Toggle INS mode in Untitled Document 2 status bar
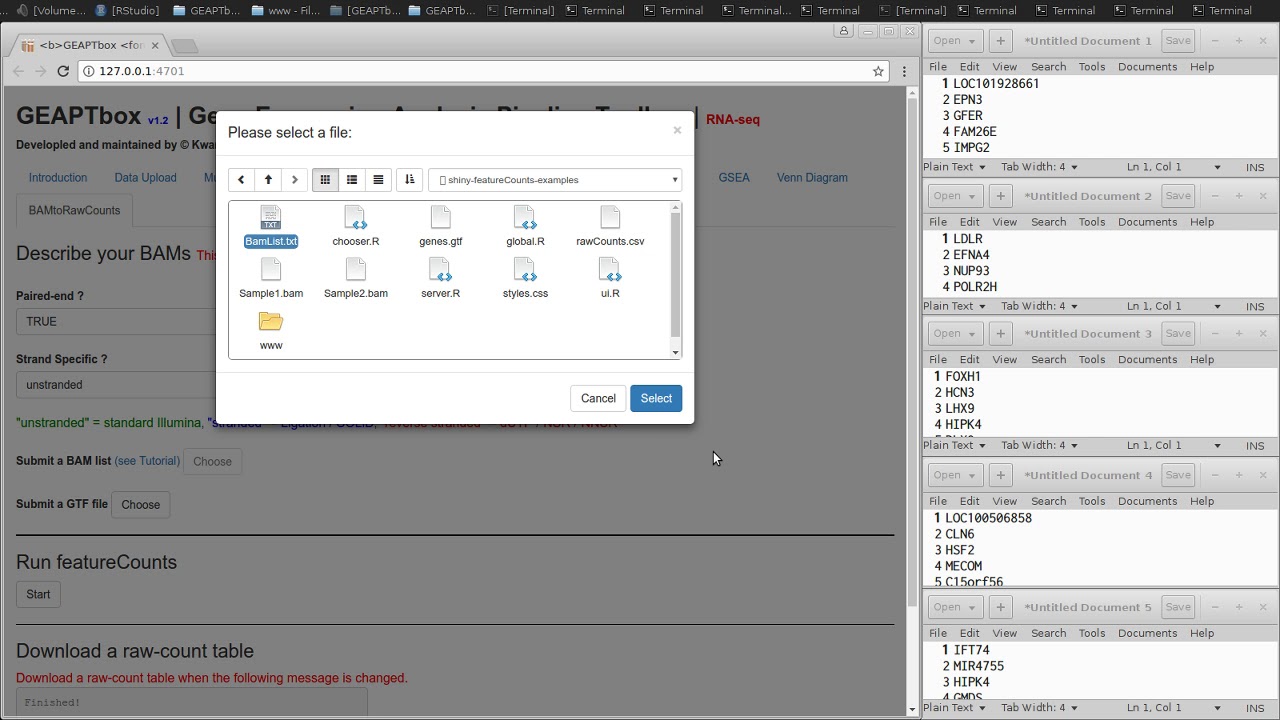Screen dimensions: 1280x720 (x=1255, y=306)
